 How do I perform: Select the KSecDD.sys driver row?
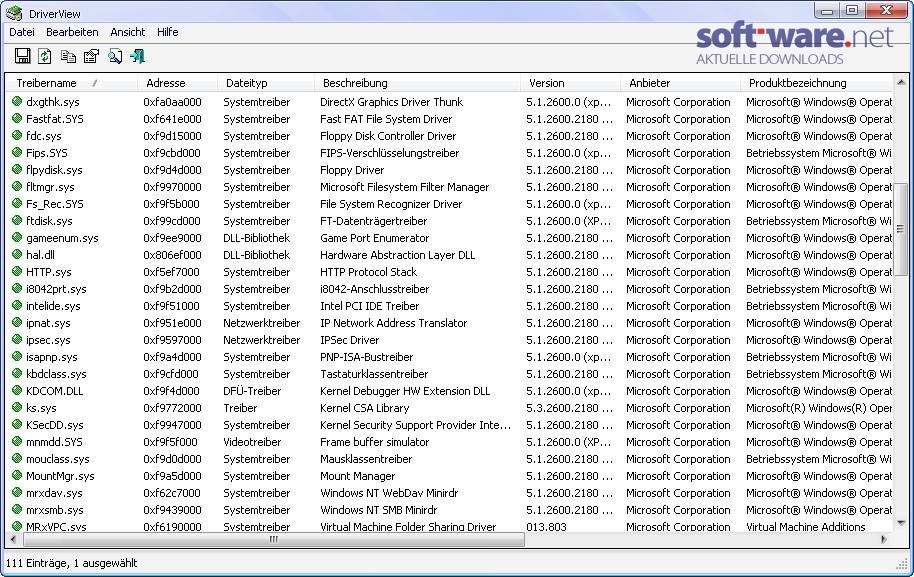(x=449, y=424)
